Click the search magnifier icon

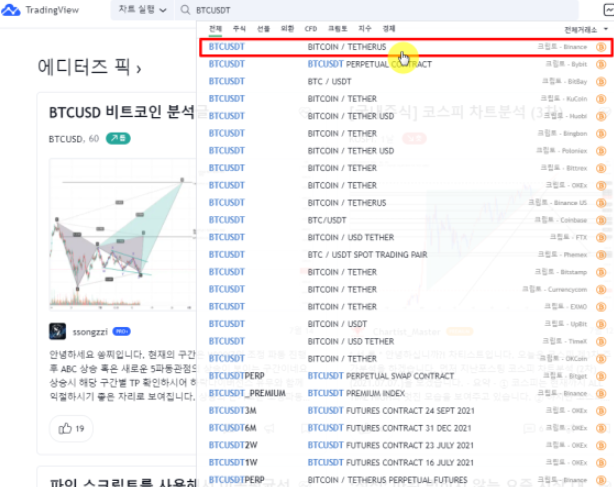pyautogui.click(x=186, y=8)
